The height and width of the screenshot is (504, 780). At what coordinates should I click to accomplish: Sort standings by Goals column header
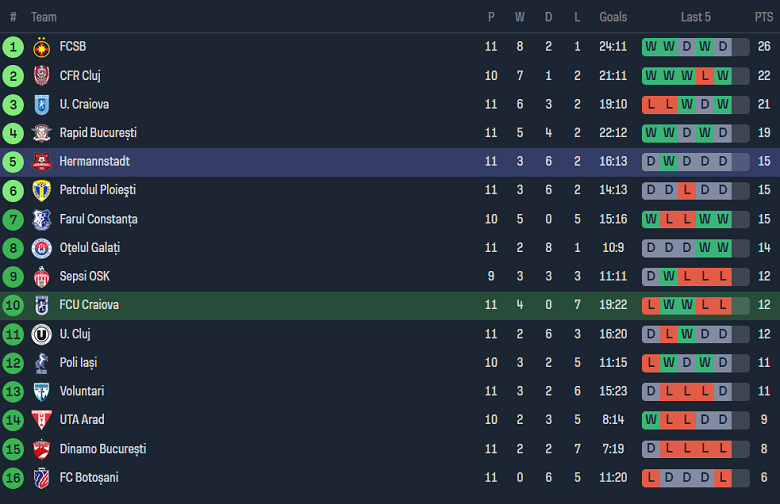pyautogui.click(x=613, y=17)
